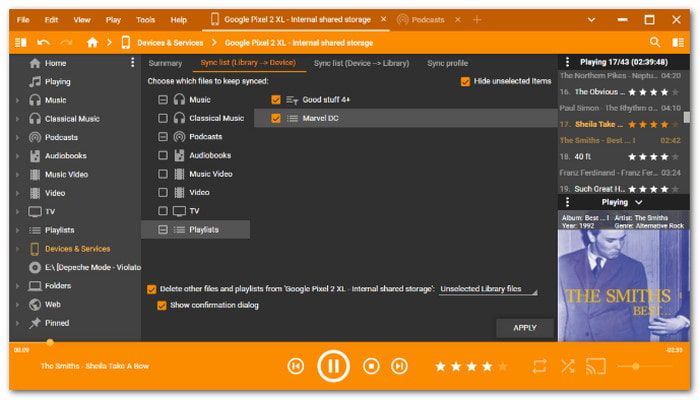Image resolution: width=700 pixels, height=400 pixels.
Task: Open the File menu
Action: click(x=23, y=20)
